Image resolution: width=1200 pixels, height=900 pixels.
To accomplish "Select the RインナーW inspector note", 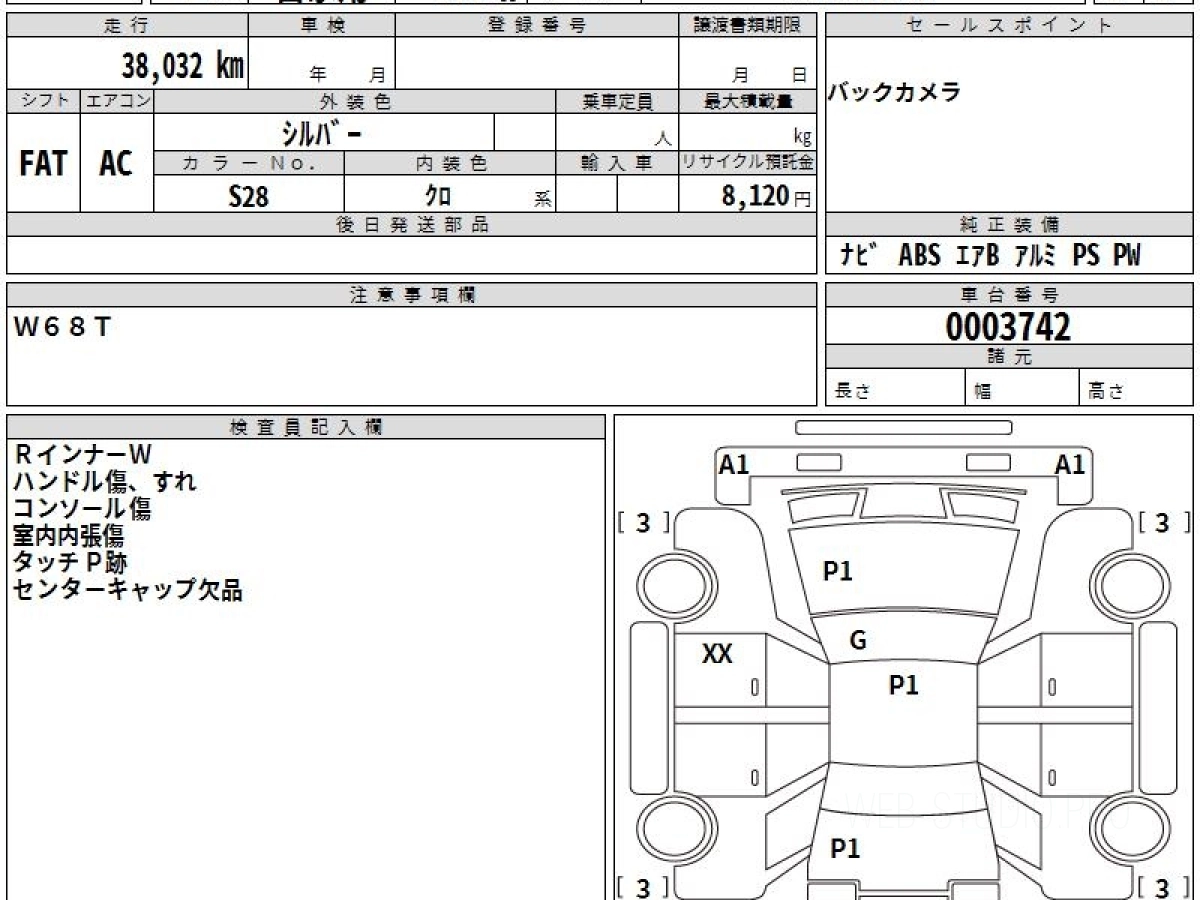I will (x=82, y=454).
